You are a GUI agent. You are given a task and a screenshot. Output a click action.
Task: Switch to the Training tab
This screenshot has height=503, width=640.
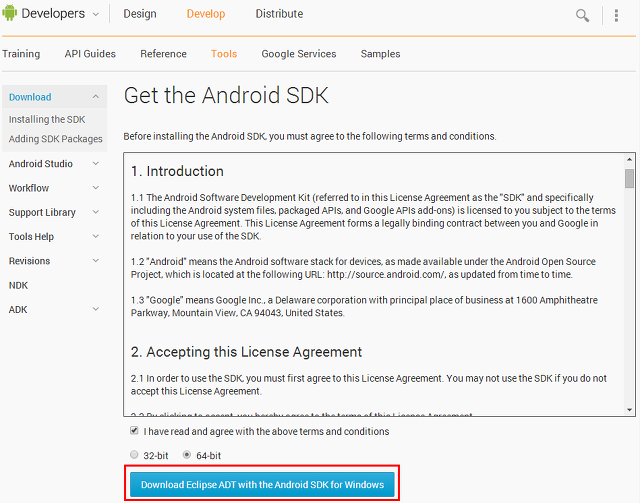[21, 54]
